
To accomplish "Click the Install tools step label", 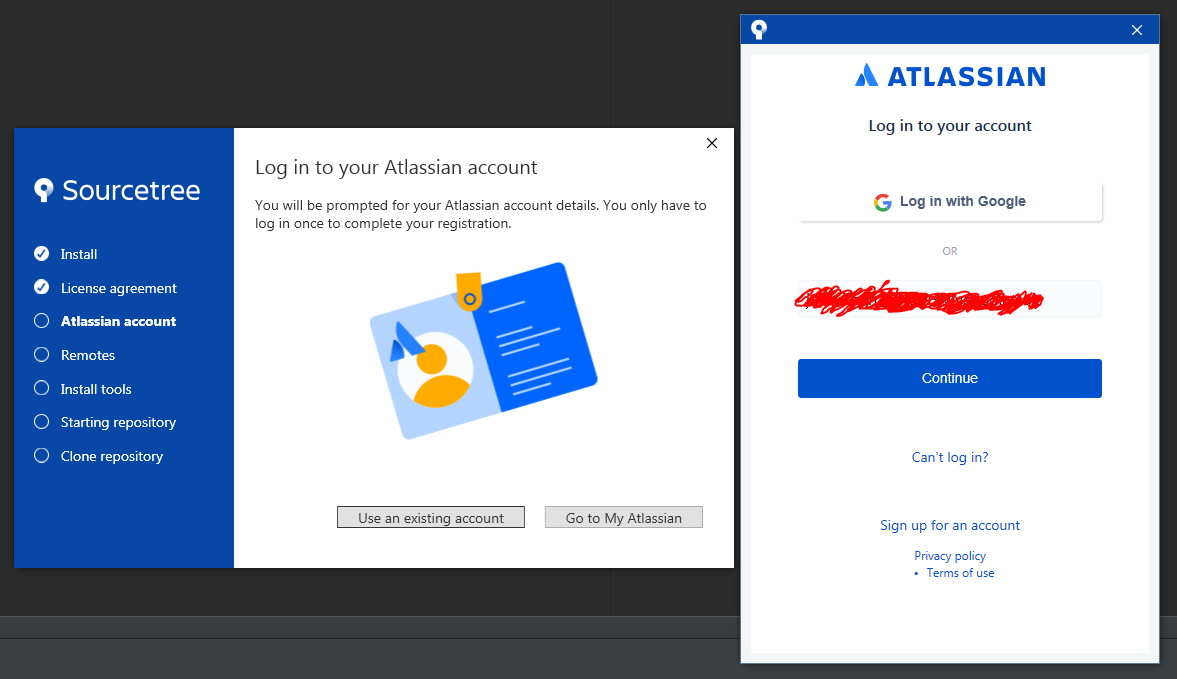I will tap(96, 389).
